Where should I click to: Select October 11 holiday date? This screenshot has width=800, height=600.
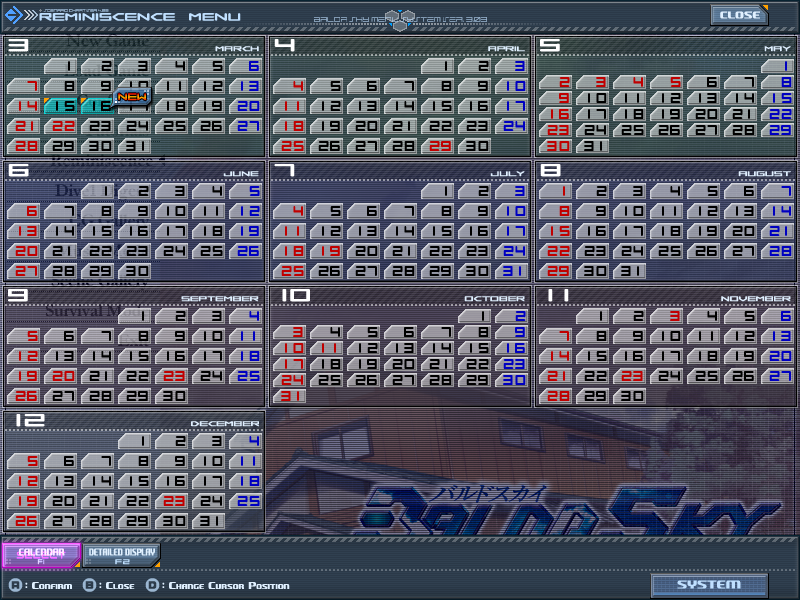point(327,348)
